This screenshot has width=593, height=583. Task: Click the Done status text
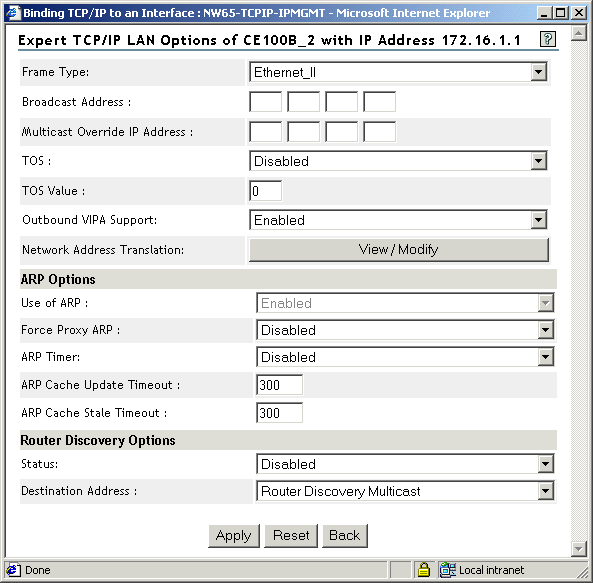coord(37,570)
